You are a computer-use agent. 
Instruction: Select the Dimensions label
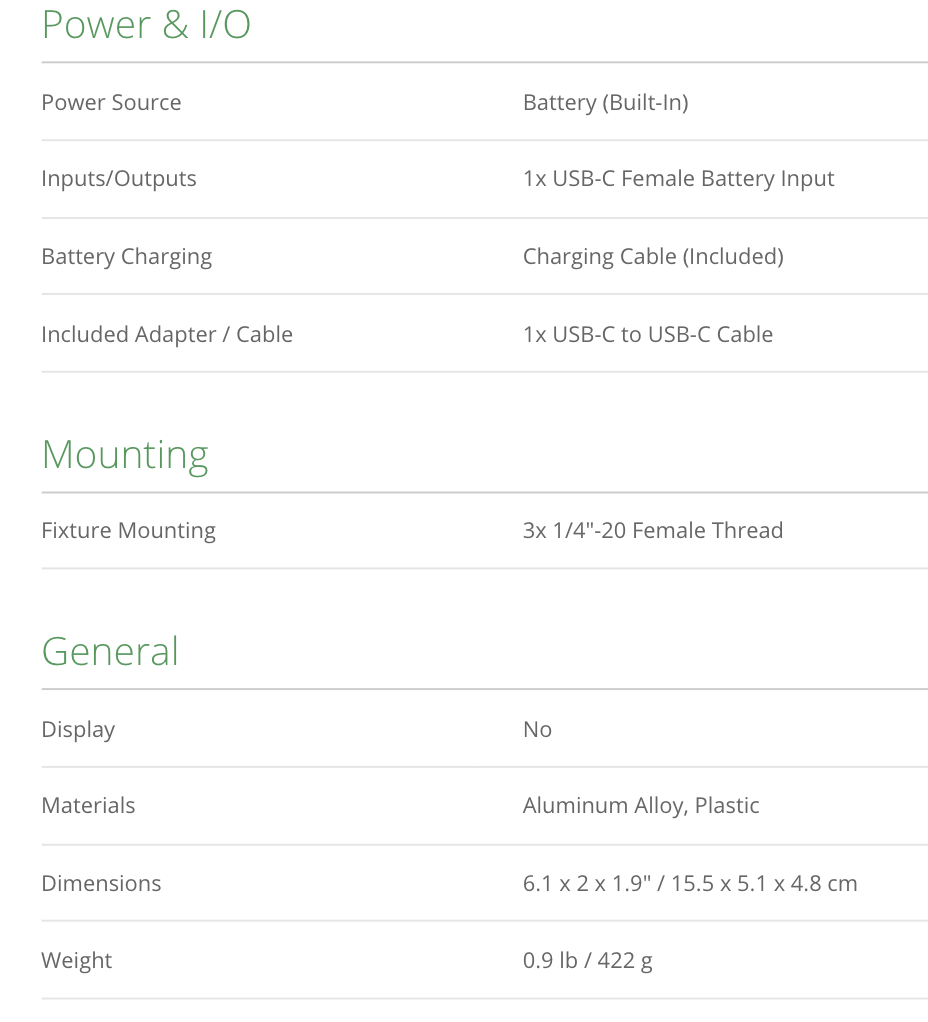tap(101, 883)
